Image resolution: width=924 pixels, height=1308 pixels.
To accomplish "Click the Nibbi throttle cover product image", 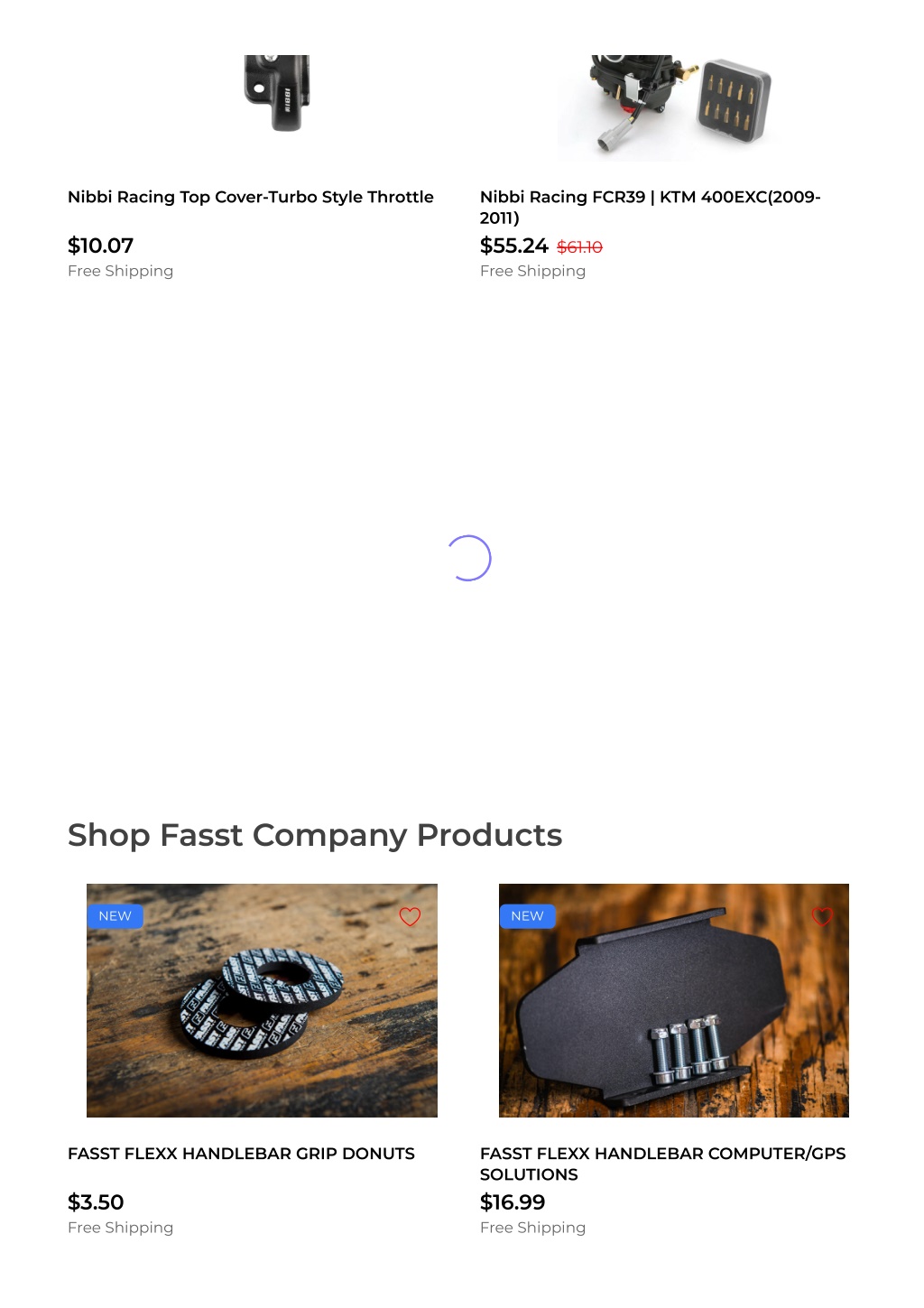I will pyautogui.click(x=277, y=93).
